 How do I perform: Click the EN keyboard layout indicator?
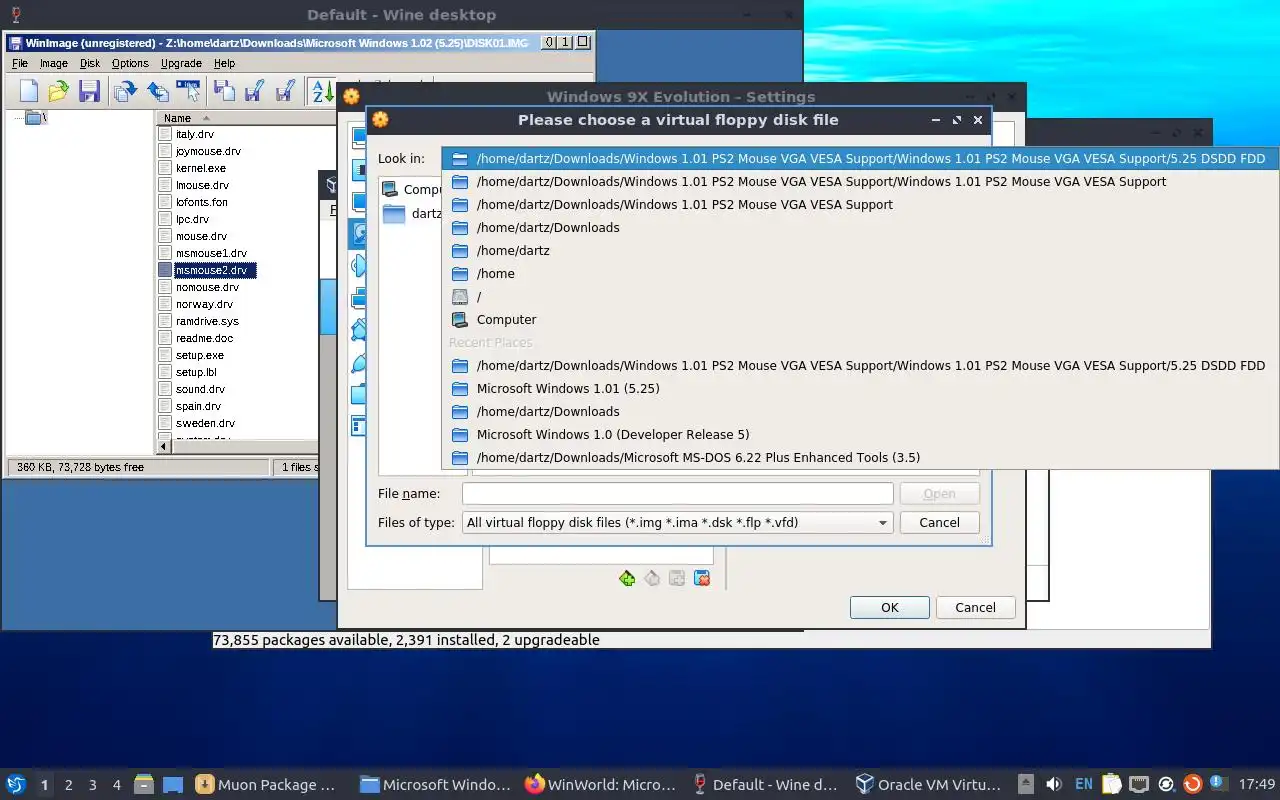coord(1083,784)
